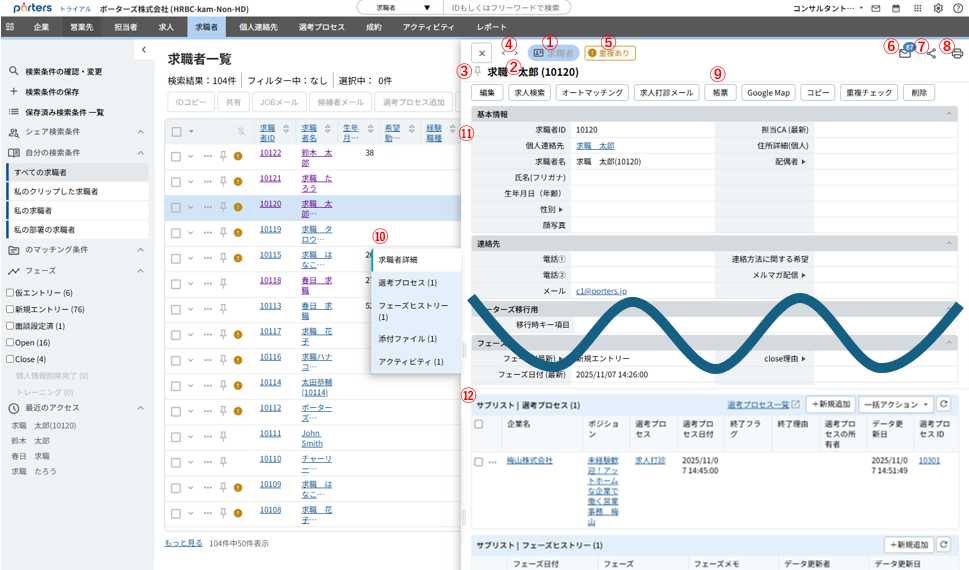
Task: Collapse the 基本情報 section
Action: [x=949, y=114]
